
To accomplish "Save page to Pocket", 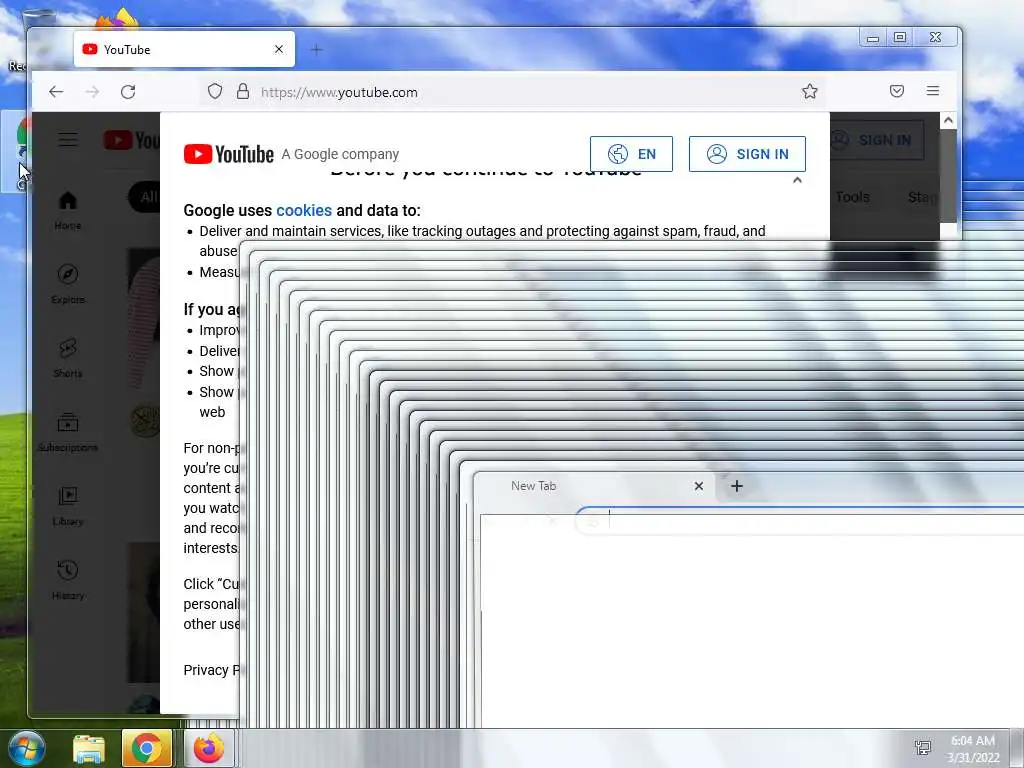I will (897, 91).
